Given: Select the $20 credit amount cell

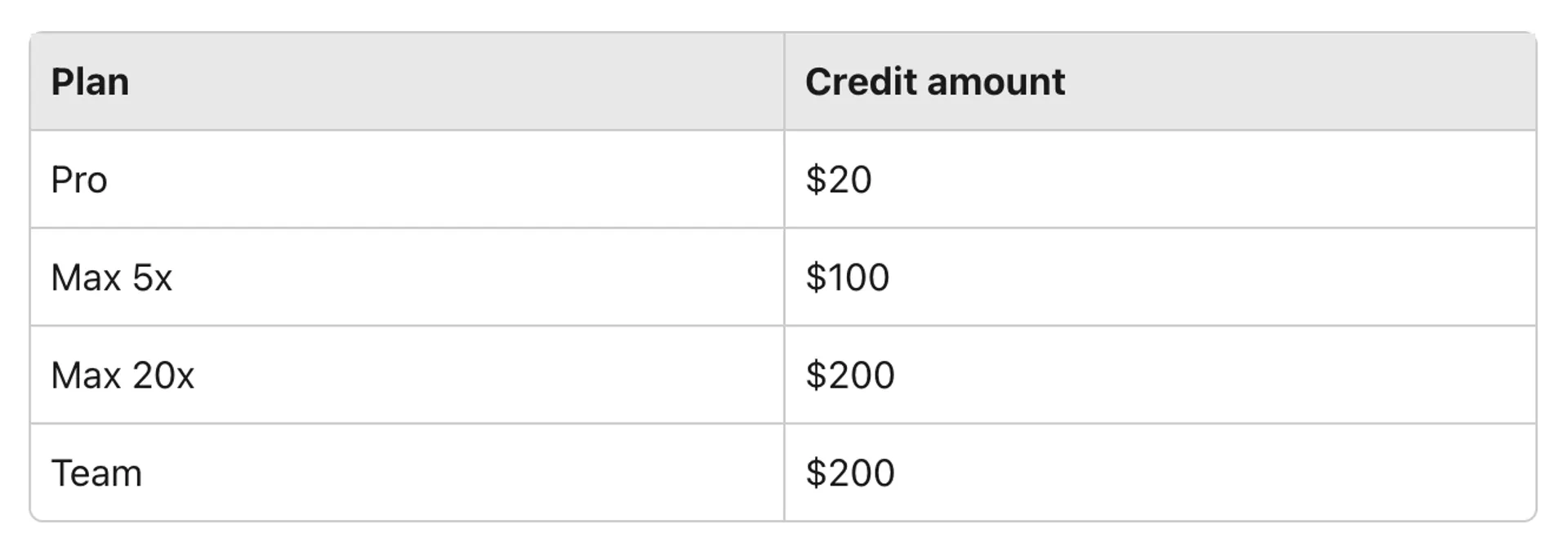Looking at the screenshot, I should [839, 180].
